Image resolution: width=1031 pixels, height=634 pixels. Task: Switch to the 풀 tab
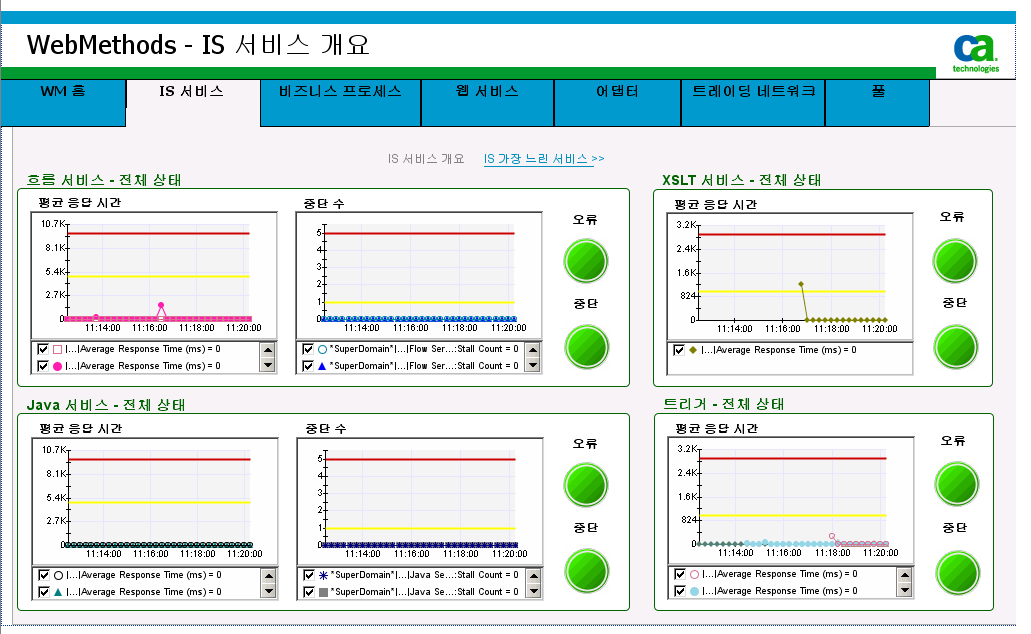click(x=877, y=103)
